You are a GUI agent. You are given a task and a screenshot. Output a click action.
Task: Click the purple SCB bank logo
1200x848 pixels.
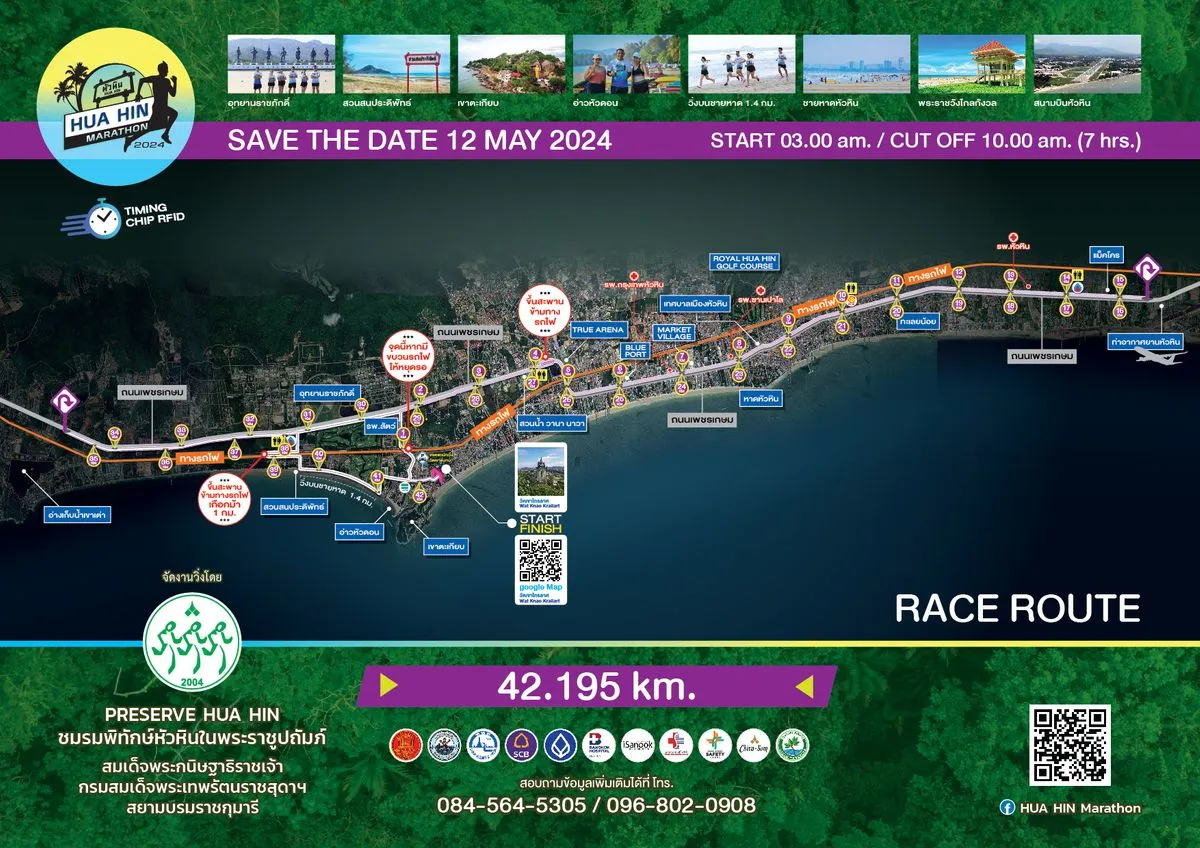tap(521, 744)
